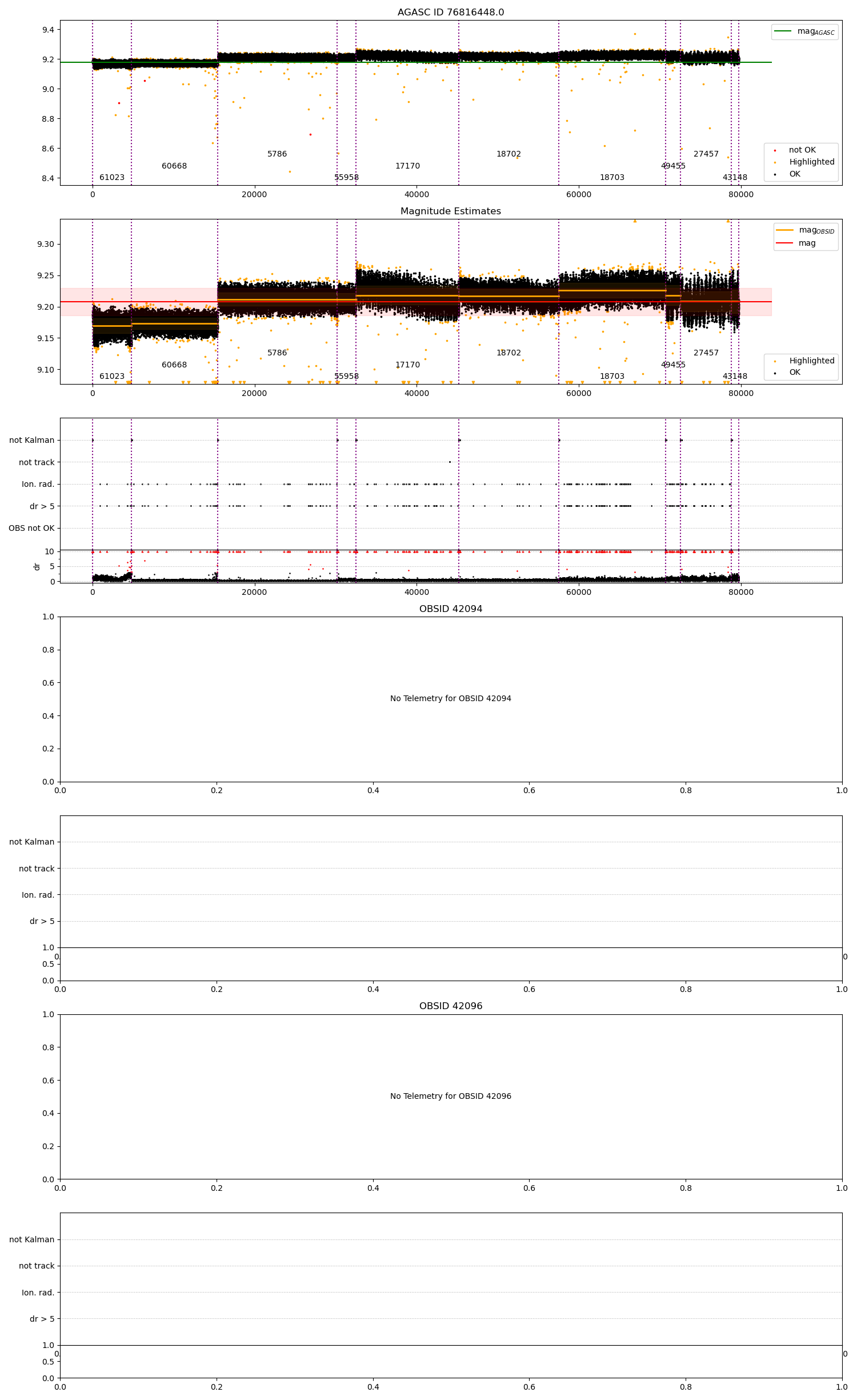The height and width of the screenshot is (1400, 857).
Task: Click OBSID label 55958 in the AGASC ID plot
Action: pos(347,178)
